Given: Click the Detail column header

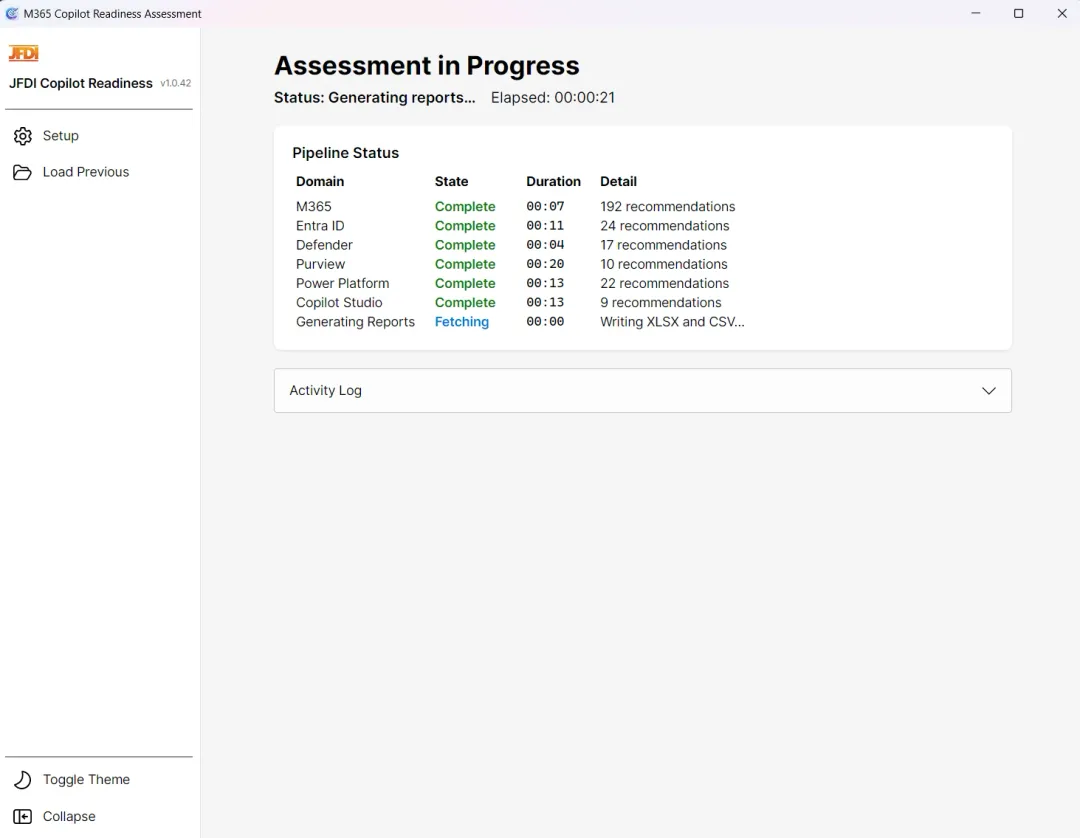Looking at the screenshot, I should 618,182.
